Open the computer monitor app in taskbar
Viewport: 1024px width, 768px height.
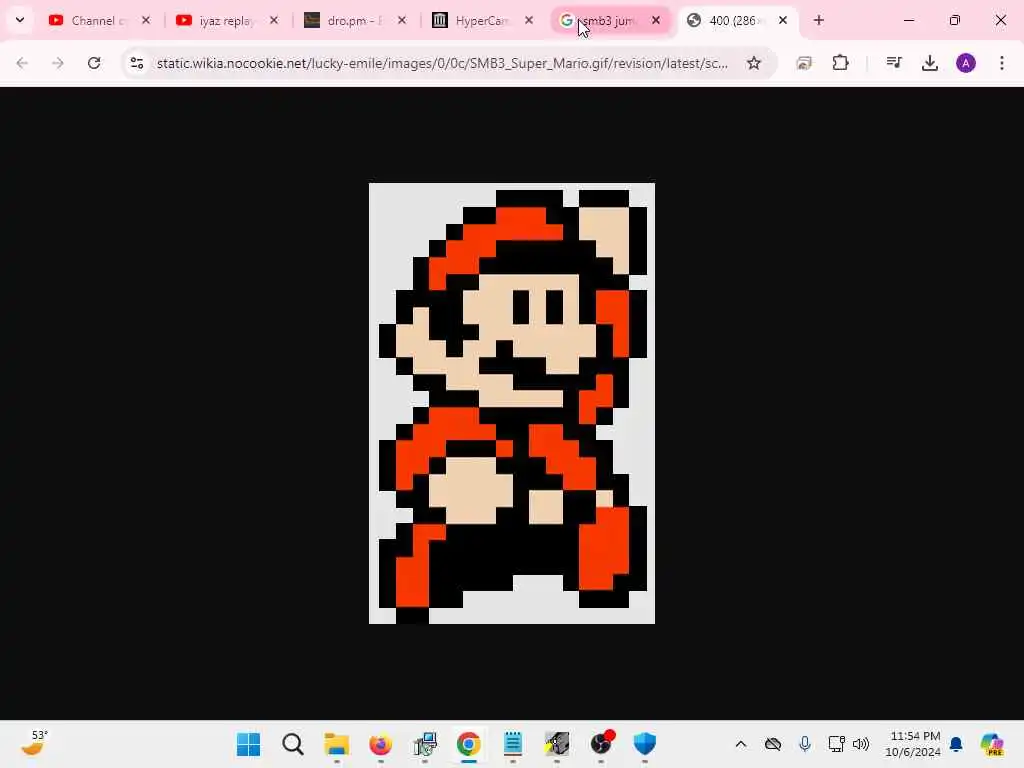coord(424,744)
